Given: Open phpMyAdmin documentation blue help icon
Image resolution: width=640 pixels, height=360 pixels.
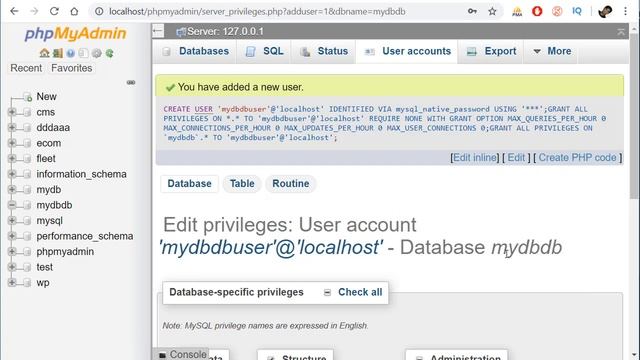Looking at the screenshot, I should 71,53.
